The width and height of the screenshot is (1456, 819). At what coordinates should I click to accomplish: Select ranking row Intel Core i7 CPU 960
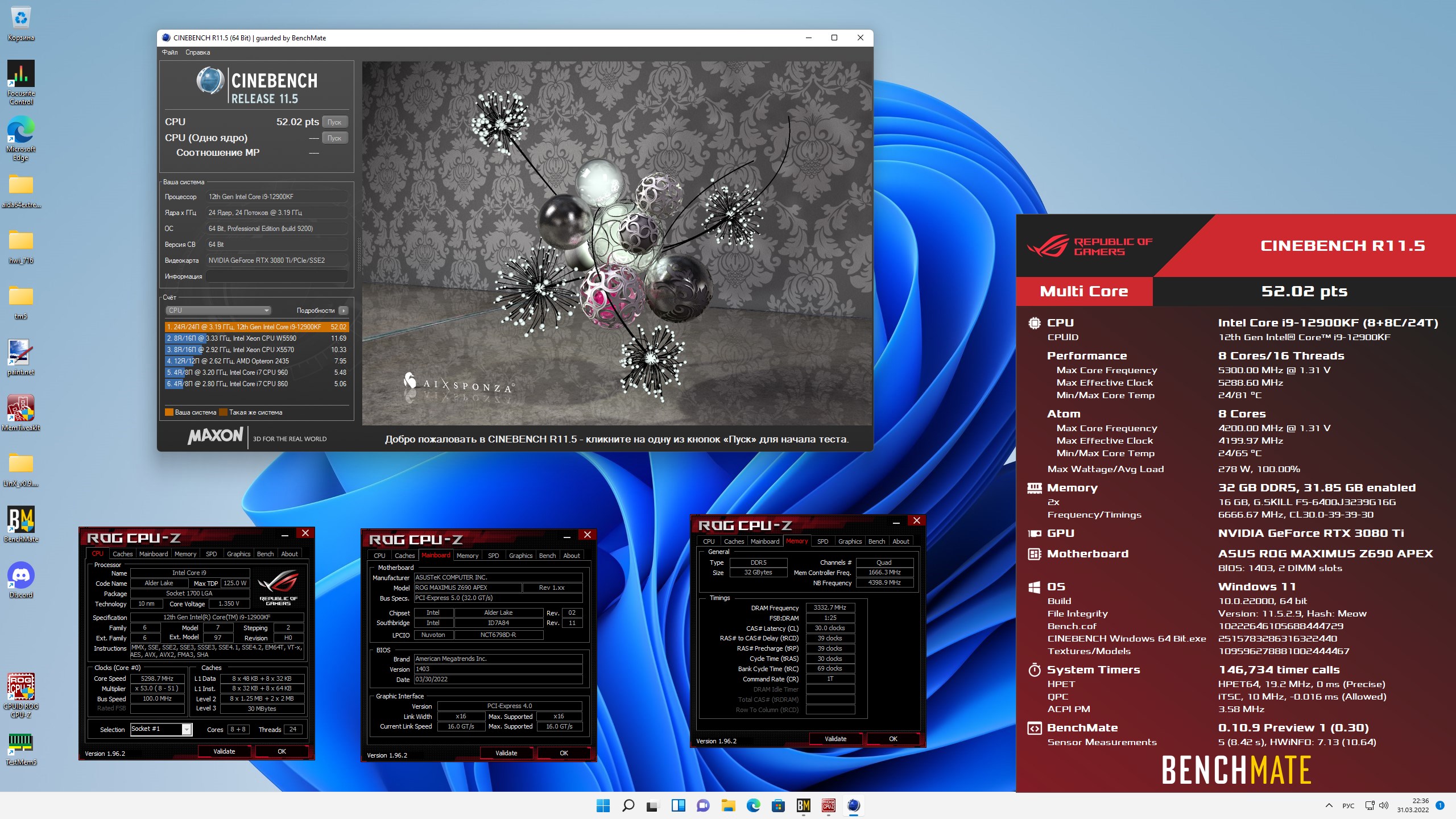257,373
